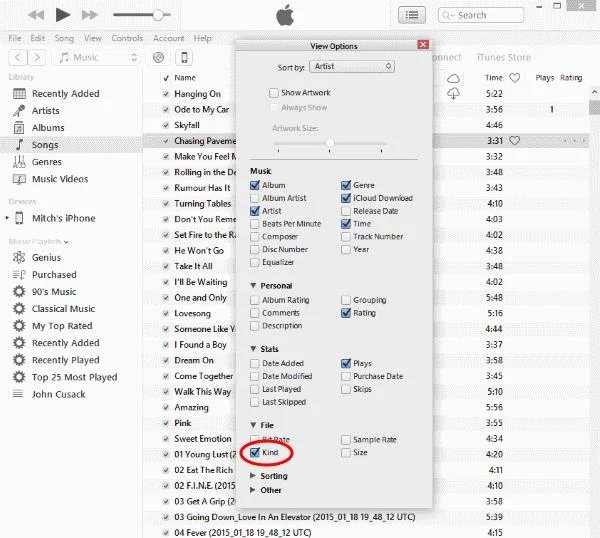The width and height of the screenshot is (600, 538).
Task: Expand the Mitch's iPhone device tree
Action: point(7,218)
